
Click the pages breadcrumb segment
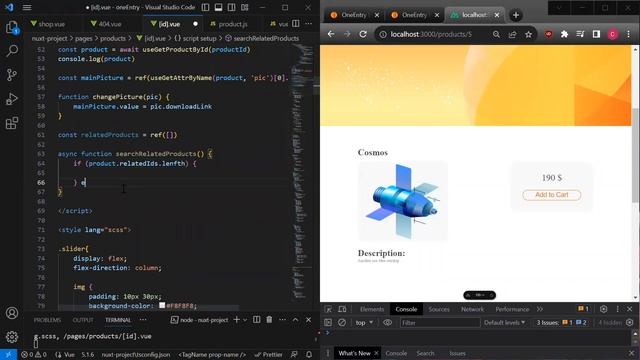84,38
